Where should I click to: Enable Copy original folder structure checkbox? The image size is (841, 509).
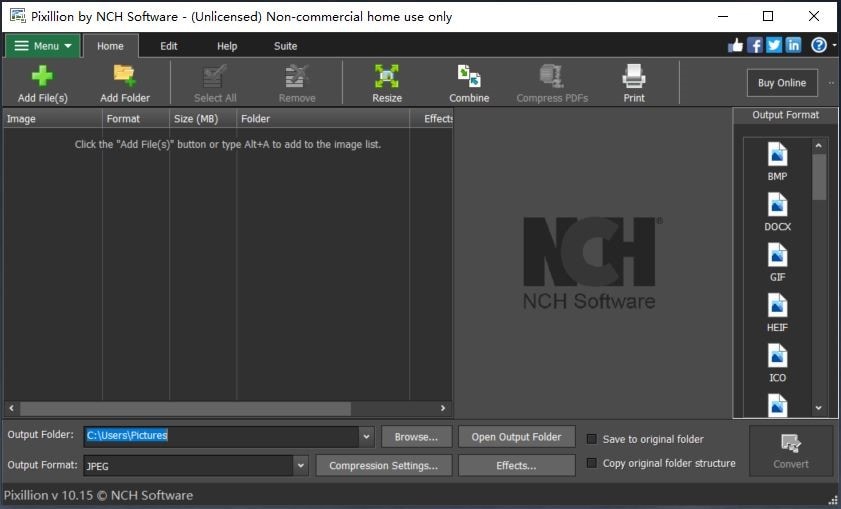pyautogui.click(x=592, y=462)
